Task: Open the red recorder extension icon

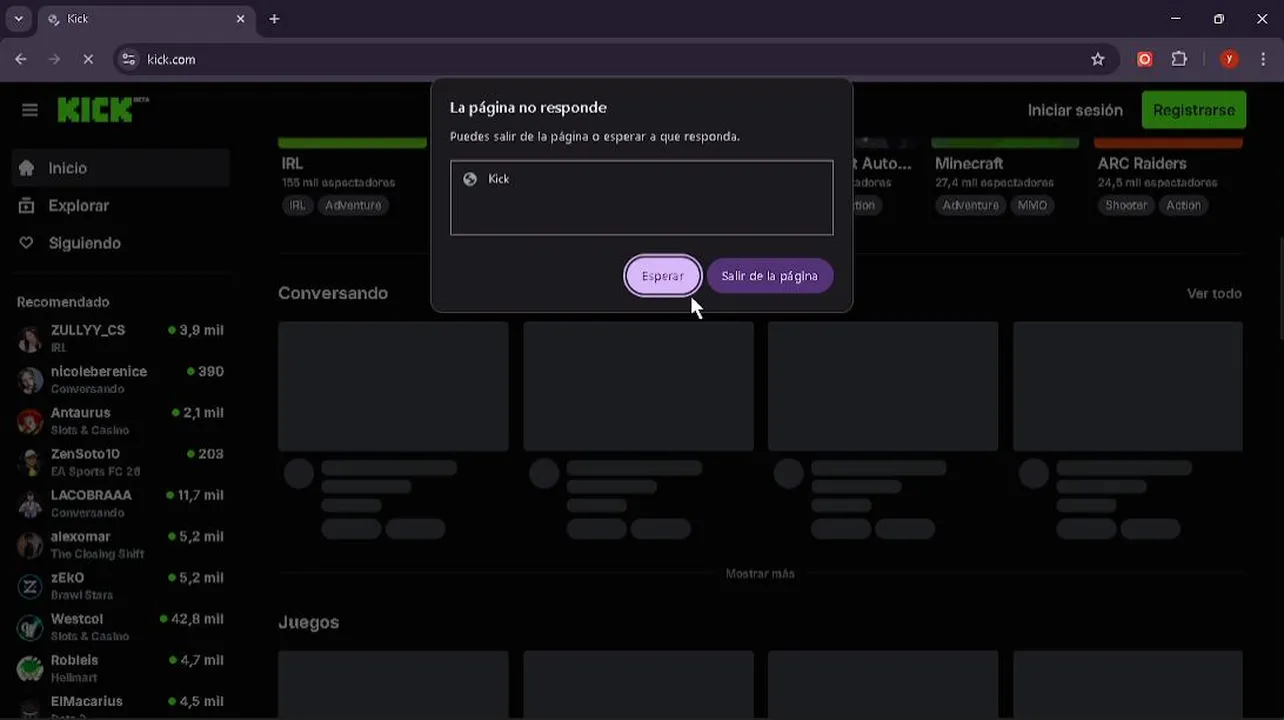Action: tap(1145, 59)
